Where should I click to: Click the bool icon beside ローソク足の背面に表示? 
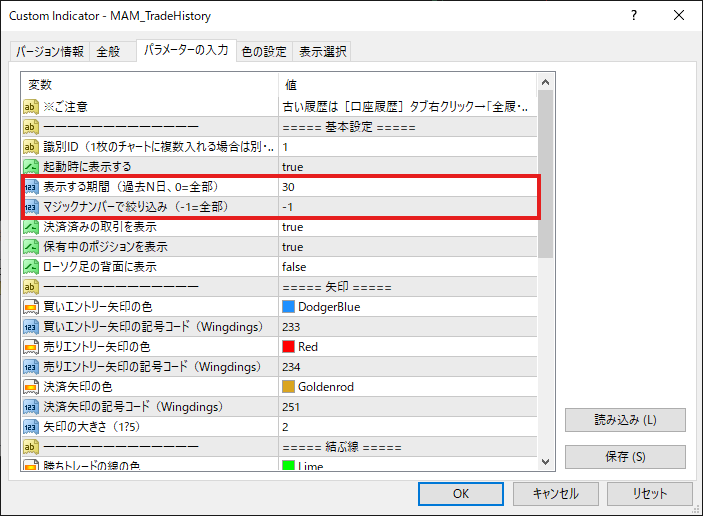(x=30, y=267)
